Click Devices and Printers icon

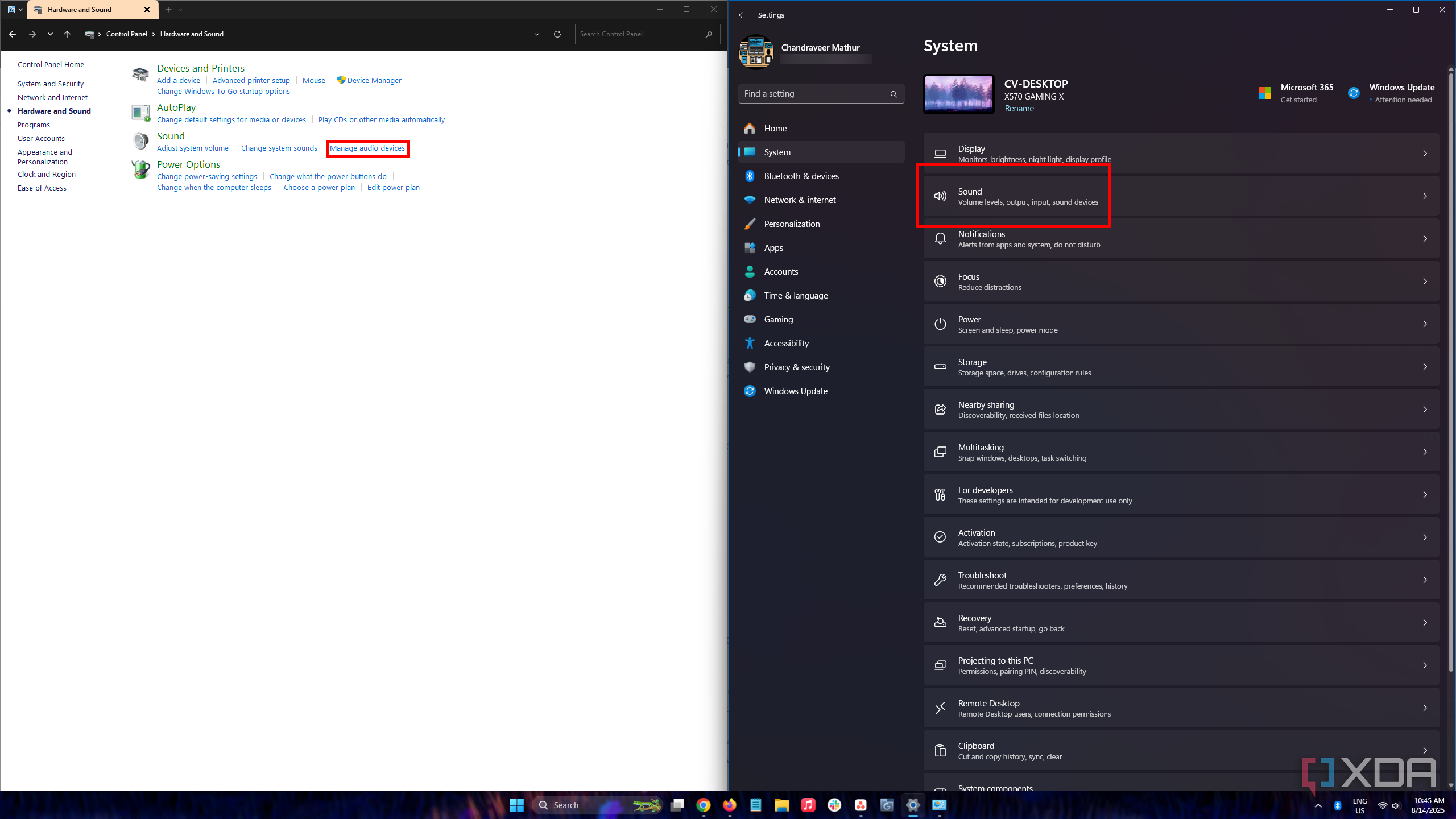coord(140,74)
